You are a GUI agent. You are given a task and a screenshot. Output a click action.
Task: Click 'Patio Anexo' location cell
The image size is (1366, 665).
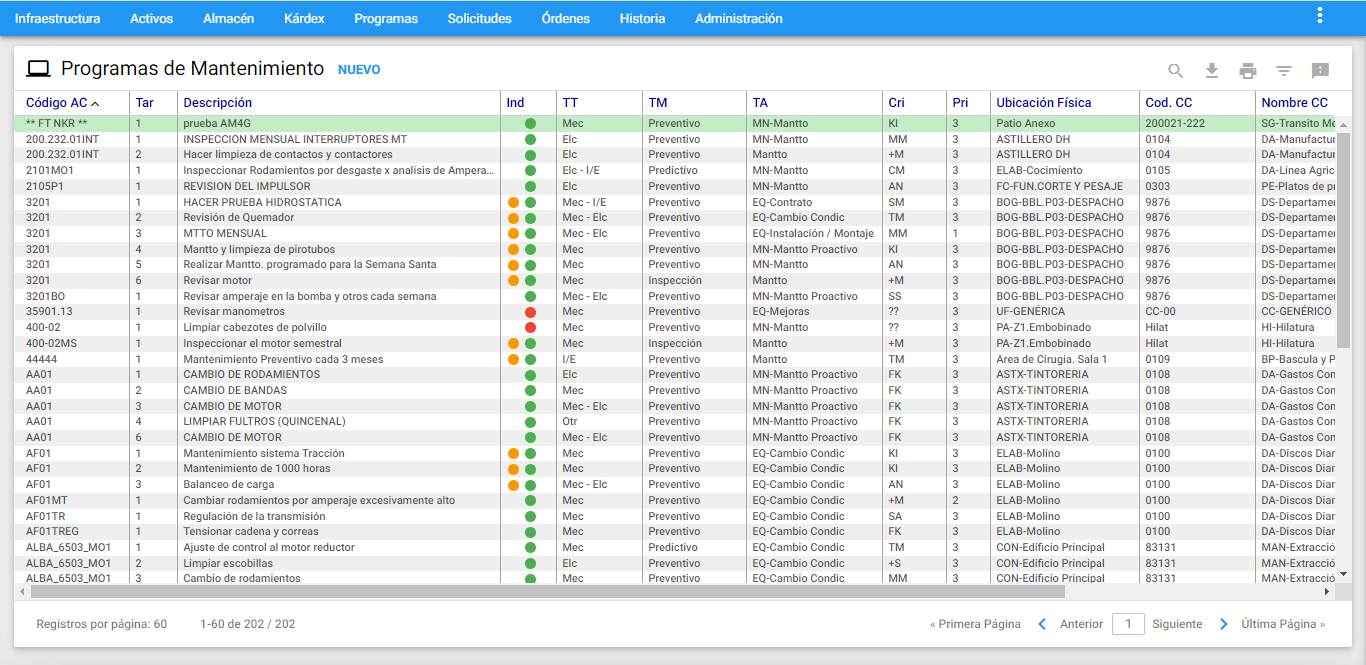[1026, 124]
